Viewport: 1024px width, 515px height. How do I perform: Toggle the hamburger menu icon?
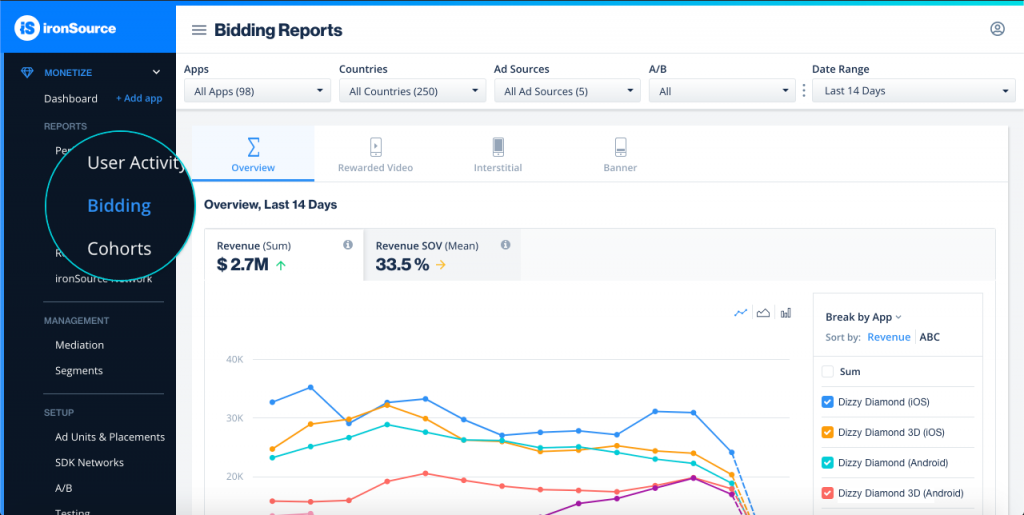(x=199, y=30)
